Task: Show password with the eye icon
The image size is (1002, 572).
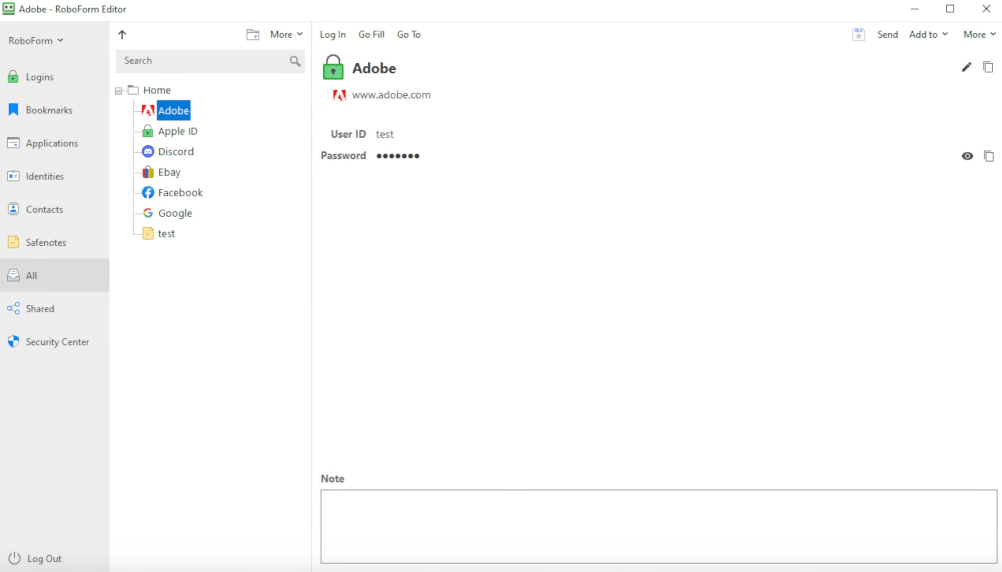Action: click(x=967, y=156)
